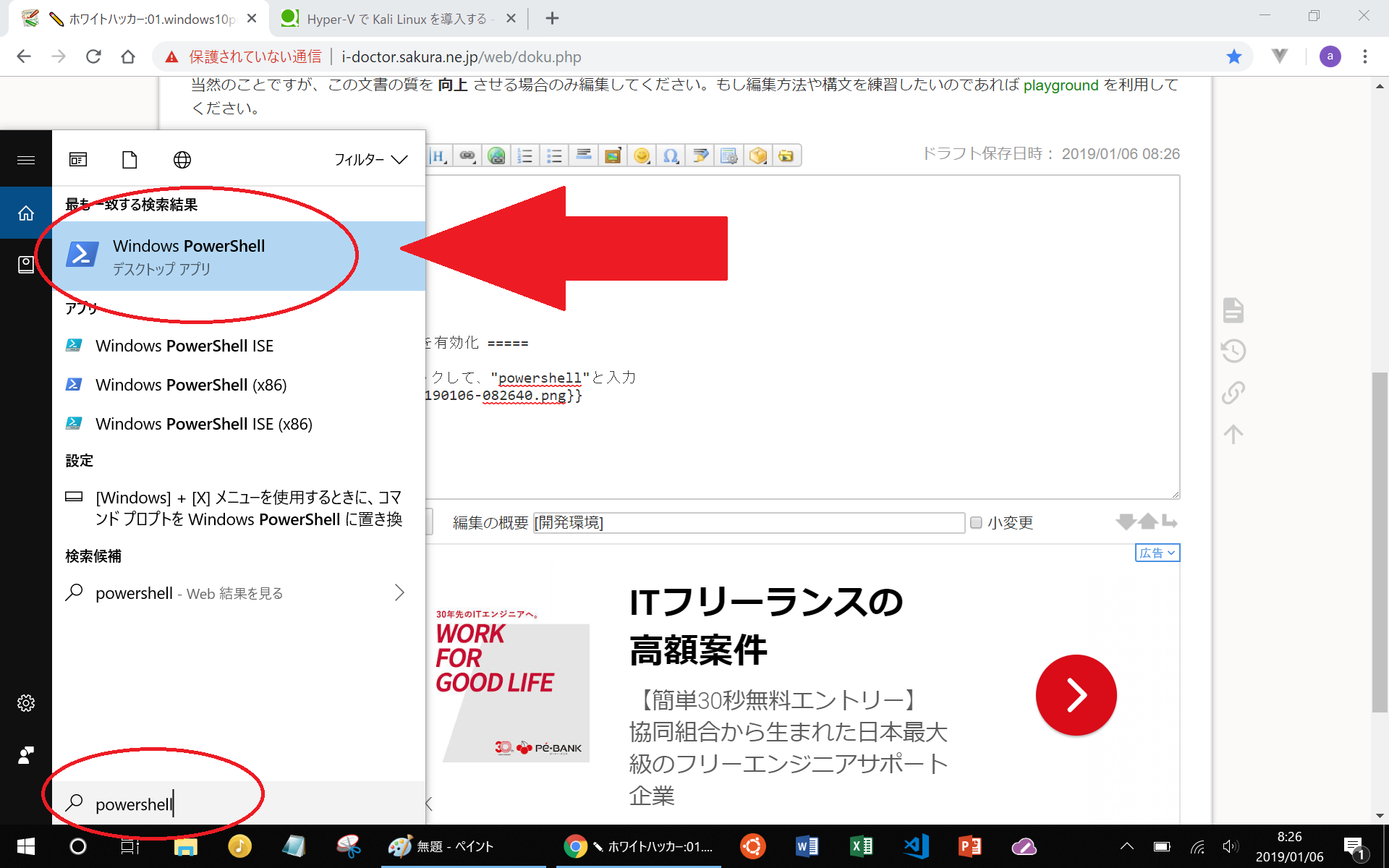This screenshot has height=868, width=1389.
Task: Open old revisions clock icon in sidebar
Action: (x=1233, y=352)
